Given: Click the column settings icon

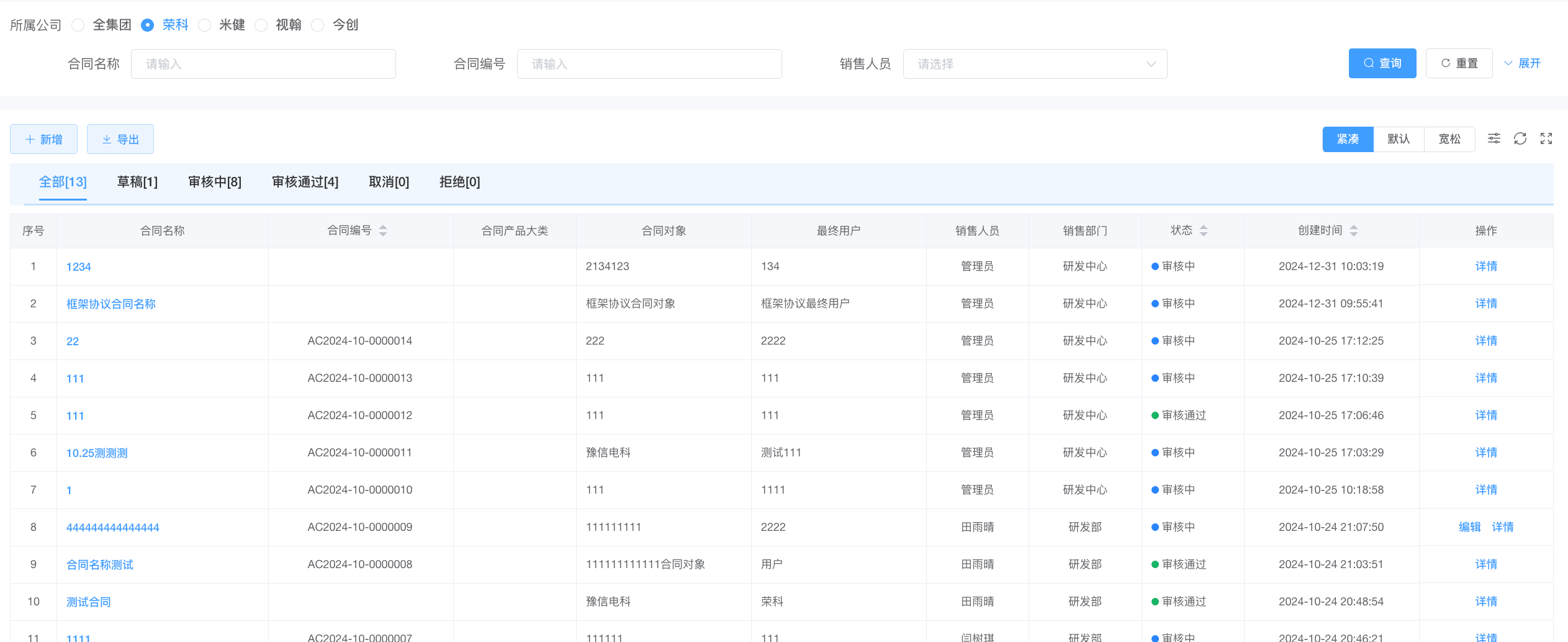Looking at the screenshot, I should click(x=1494, y=138).
